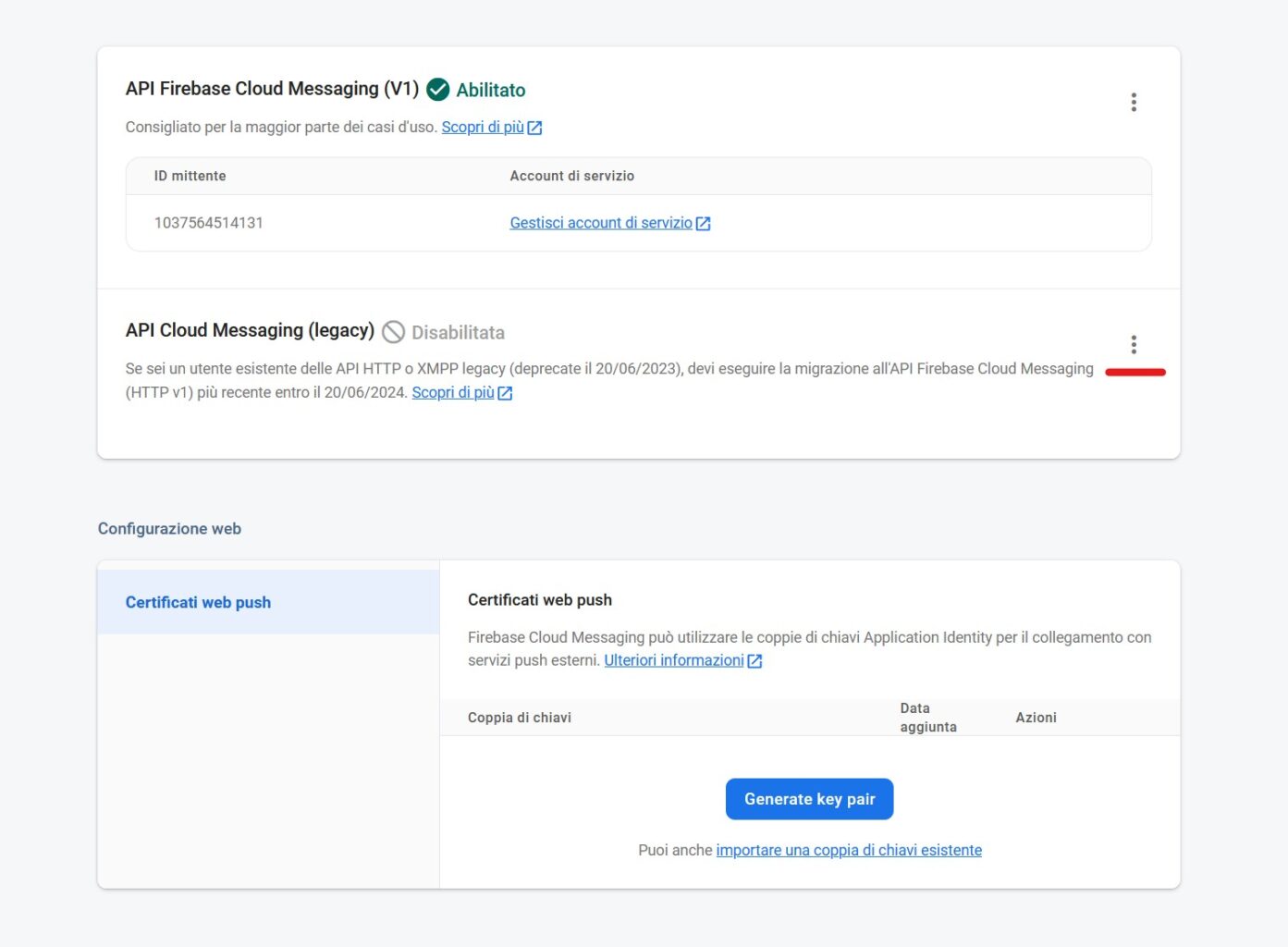The height and width of the screenshot is (947, 1288).
Task: Click the Coppia di chiavi column header
Action: click(520, 717)
